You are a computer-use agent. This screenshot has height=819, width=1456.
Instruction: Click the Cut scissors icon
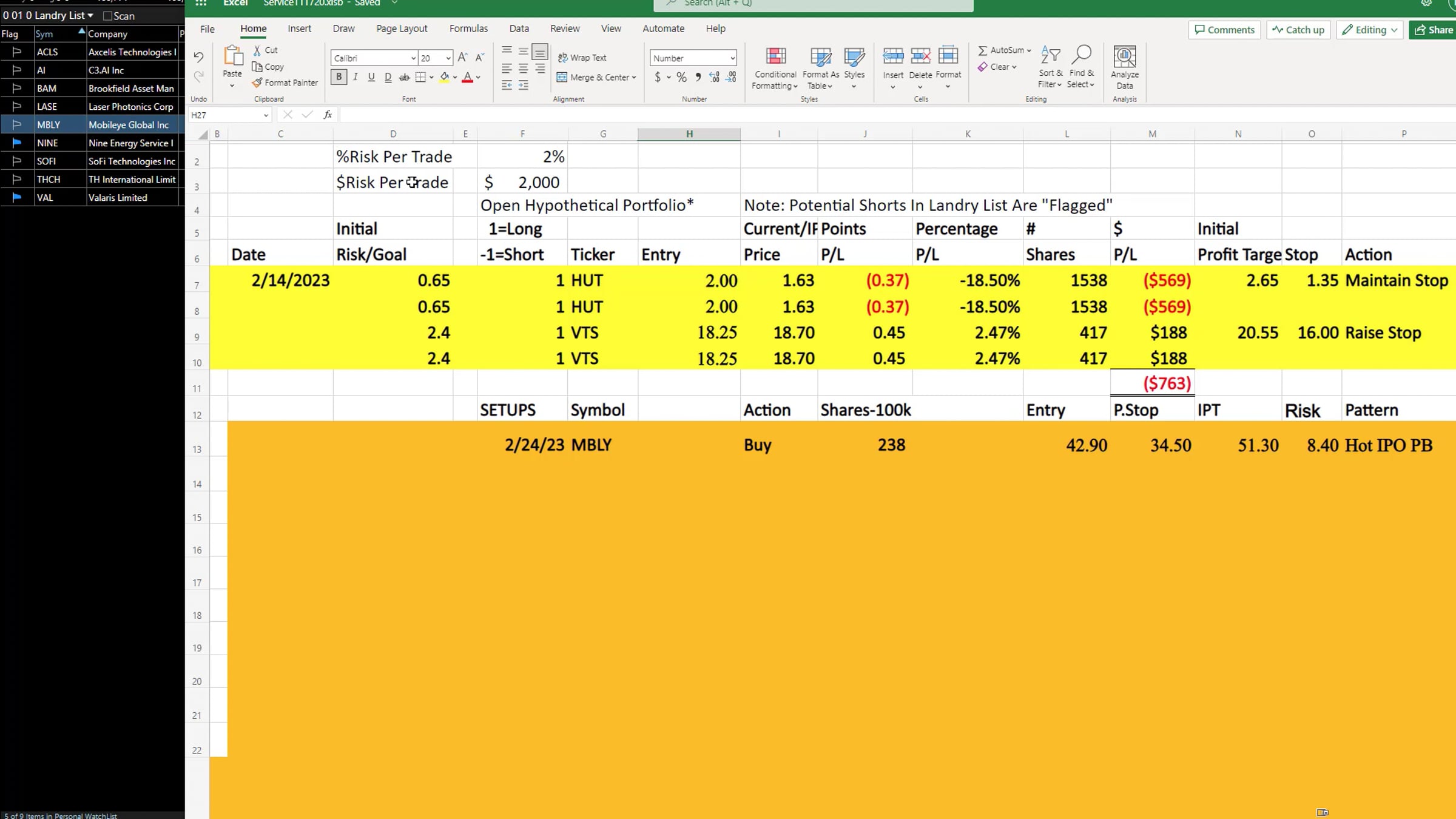click(257, 50)
